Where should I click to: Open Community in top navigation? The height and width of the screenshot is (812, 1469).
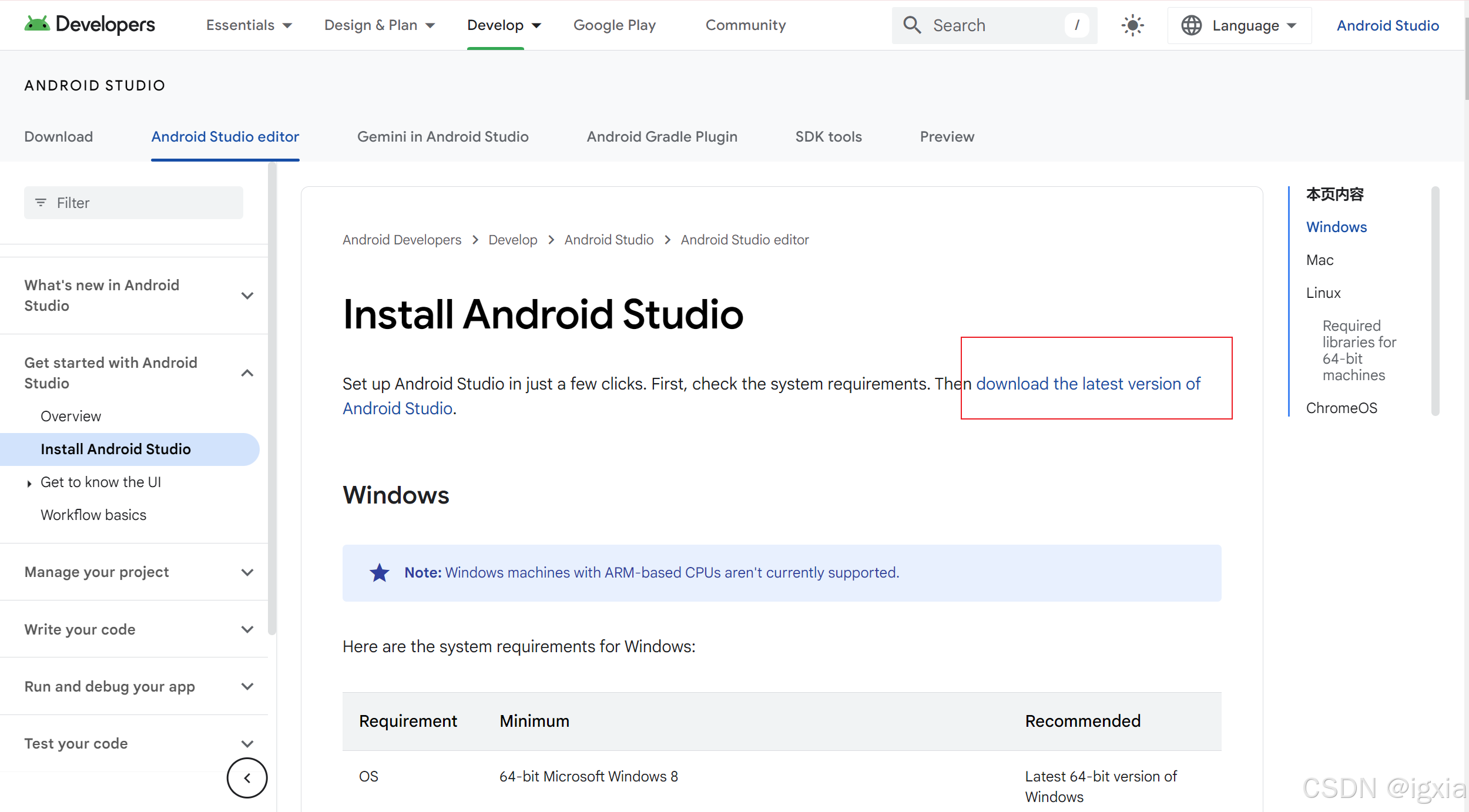[x=746, y=25]
